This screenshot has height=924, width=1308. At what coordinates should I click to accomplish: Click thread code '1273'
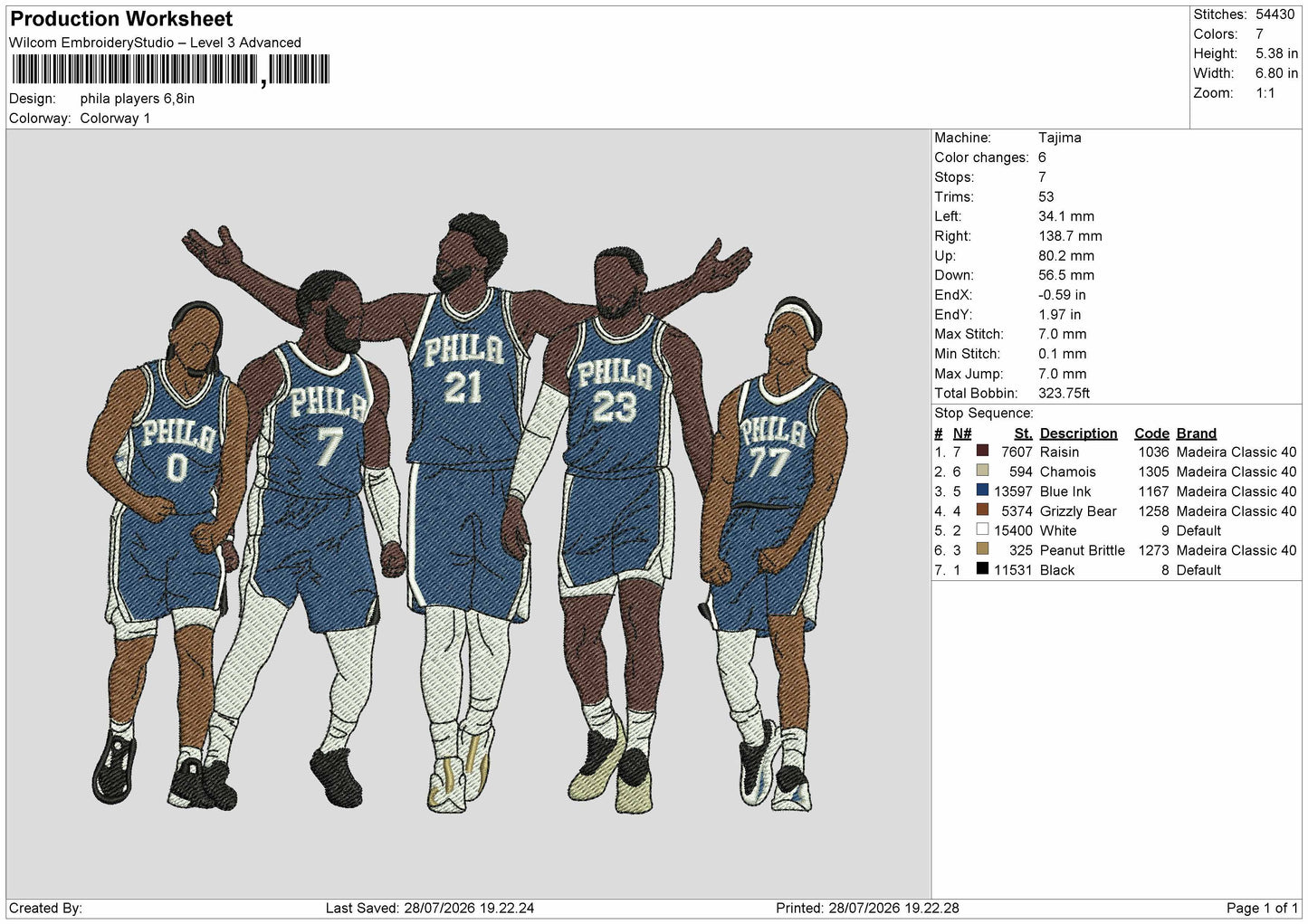[x=1153, y=550]
